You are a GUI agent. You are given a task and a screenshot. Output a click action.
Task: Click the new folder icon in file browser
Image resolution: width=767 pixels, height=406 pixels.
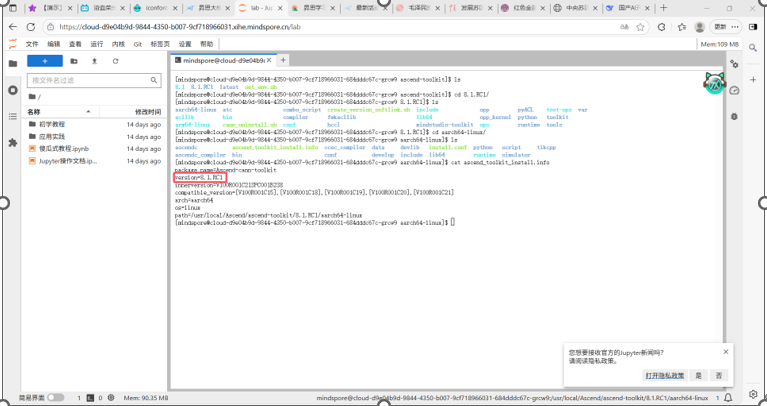(76, 61)
